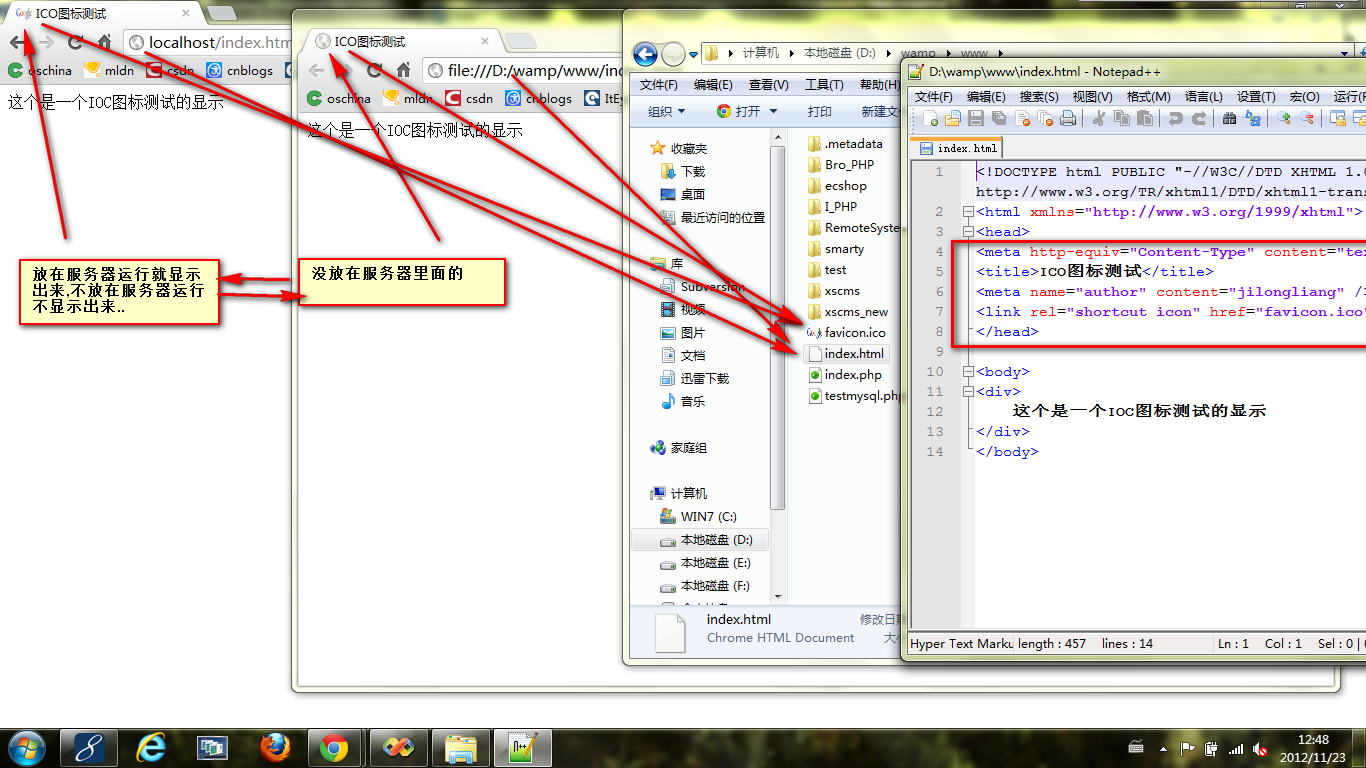Click file:///D:/wamp address bar in Chrome

522,70
